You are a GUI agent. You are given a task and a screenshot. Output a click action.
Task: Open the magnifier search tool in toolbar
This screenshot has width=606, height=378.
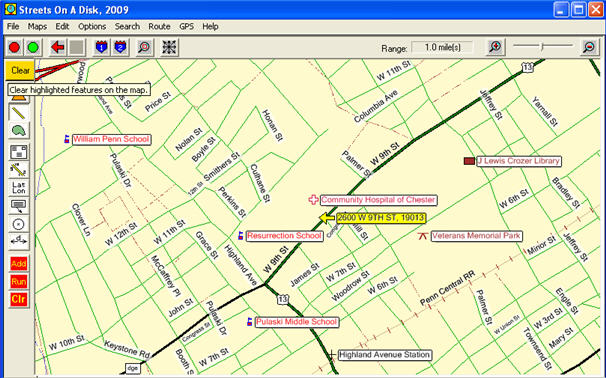(x=145, y=47)
